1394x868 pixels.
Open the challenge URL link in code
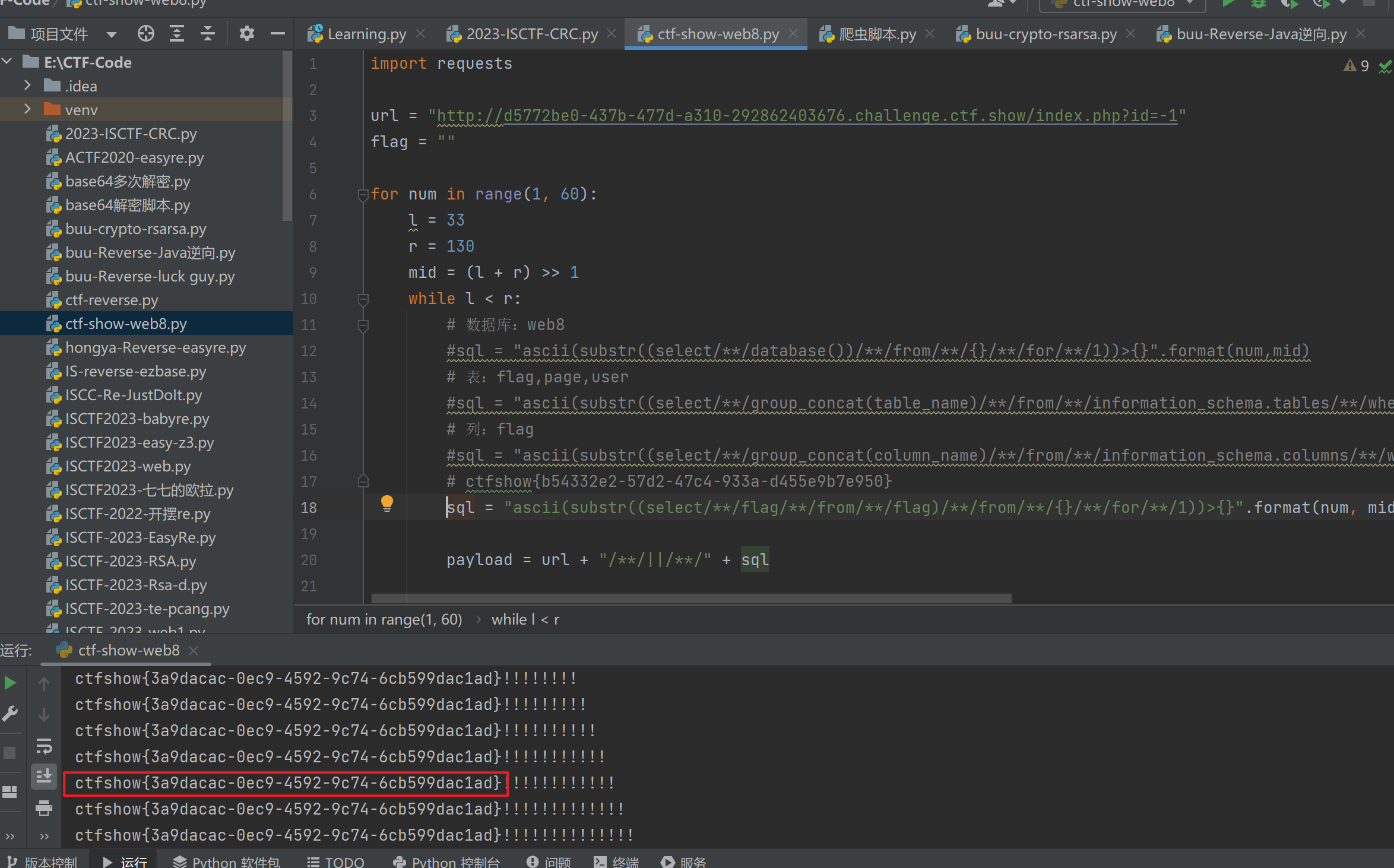click(x=806, y=116)
